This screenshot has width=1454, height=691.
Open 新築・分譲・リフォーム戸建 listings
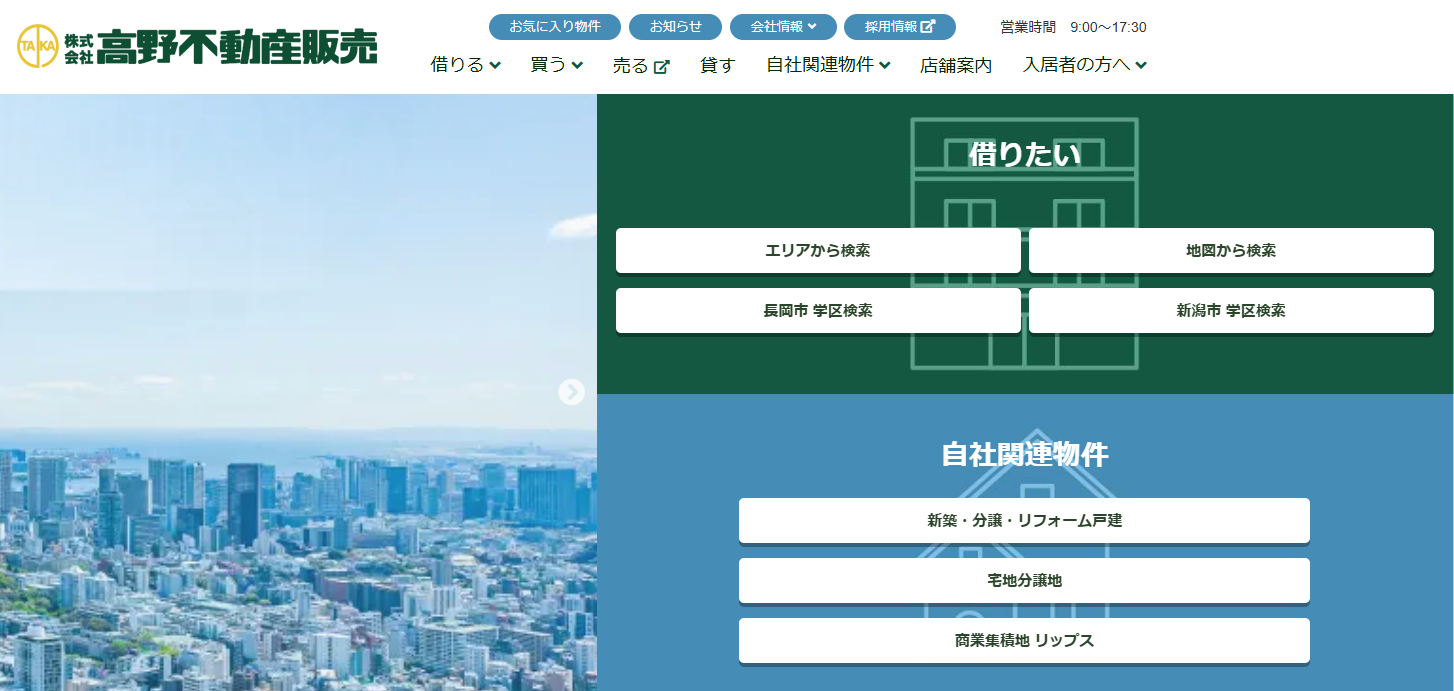coord(1024,520)
